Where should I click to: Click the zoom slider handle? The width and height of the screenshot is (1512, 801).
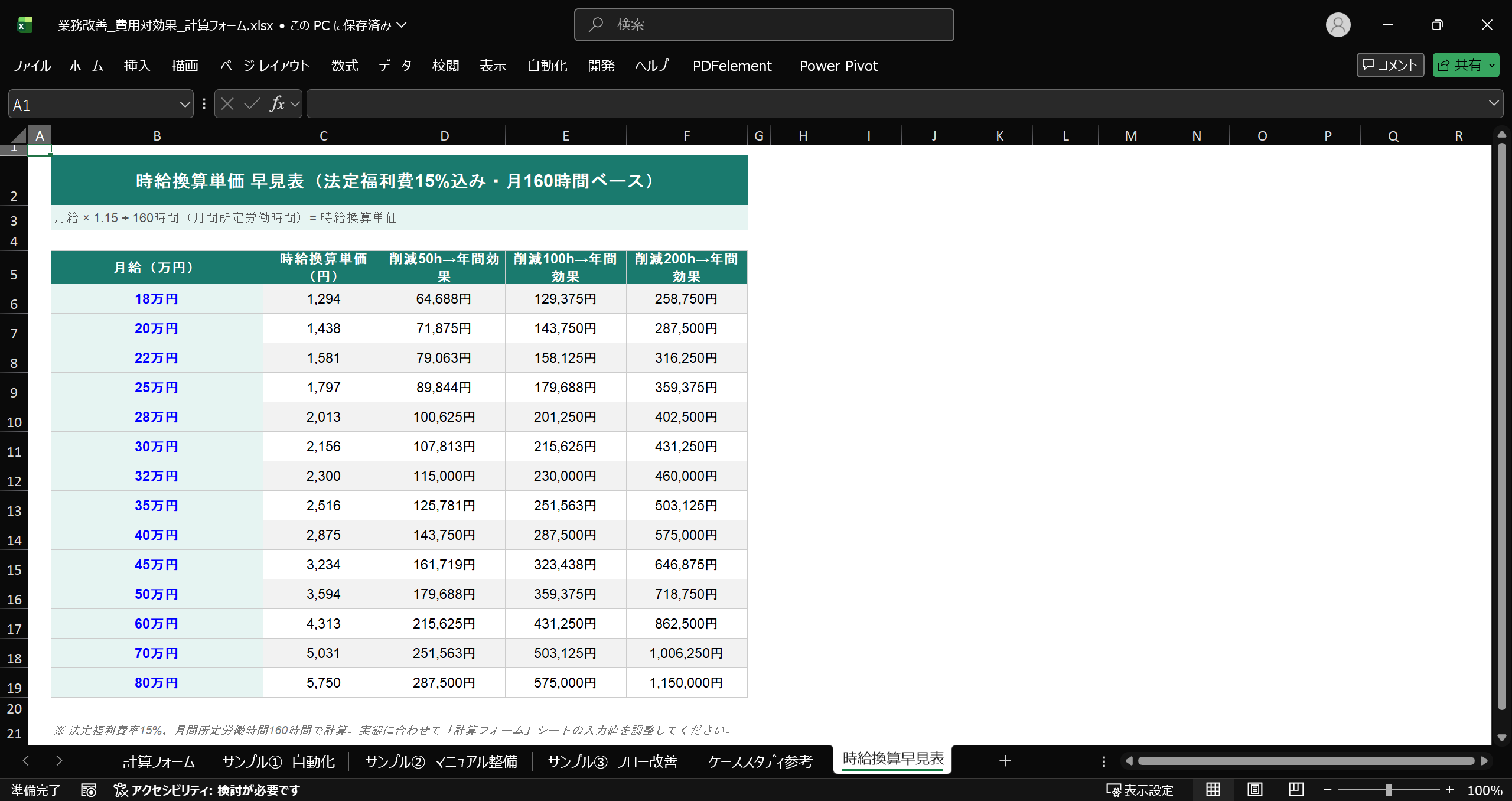1389,790
